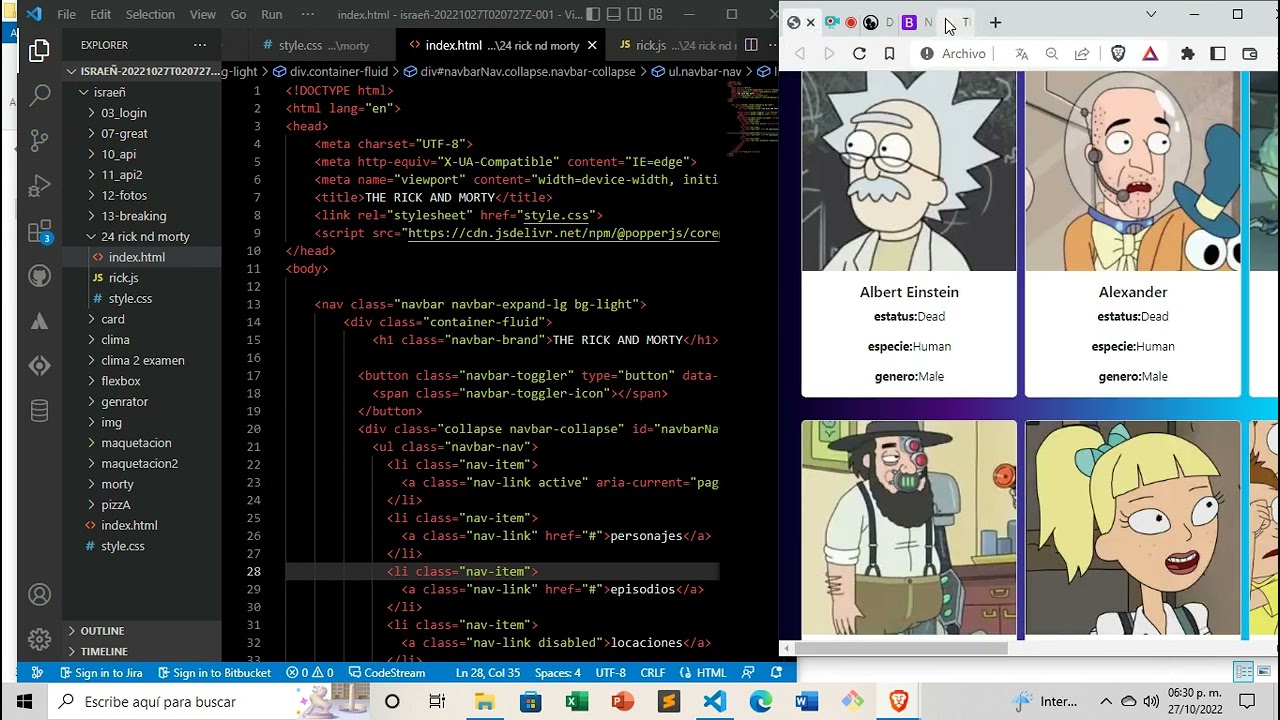Click the translate page icon in address bar
This screenshot has width=1280, height=720.
point(1021,54)
